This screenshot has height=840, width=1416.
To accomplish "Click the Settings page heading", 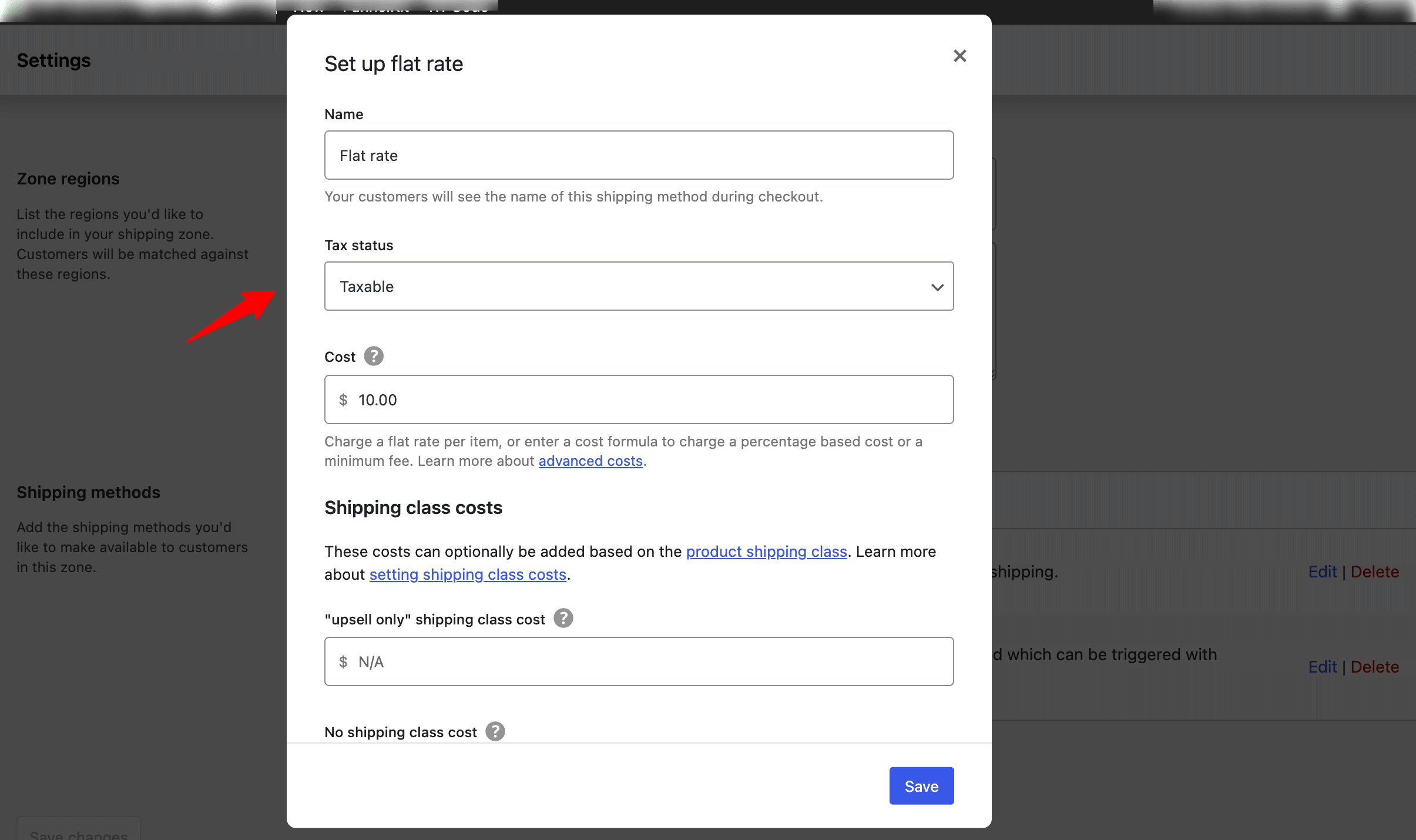I will (x=53, y=61).
